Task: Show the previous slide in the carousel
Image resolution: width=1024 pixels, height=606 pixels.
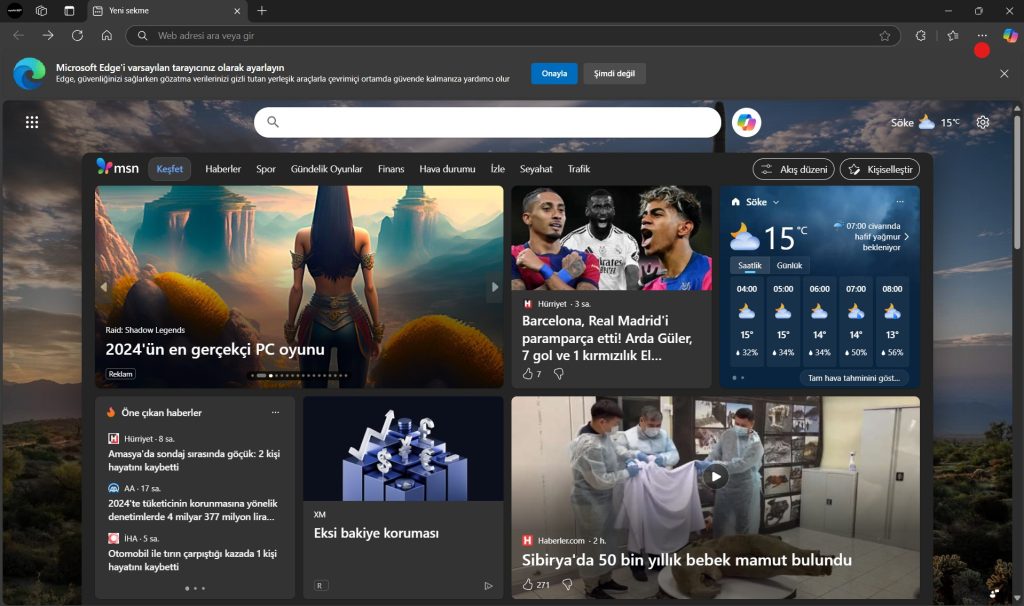Action: [x=103, y=287]
